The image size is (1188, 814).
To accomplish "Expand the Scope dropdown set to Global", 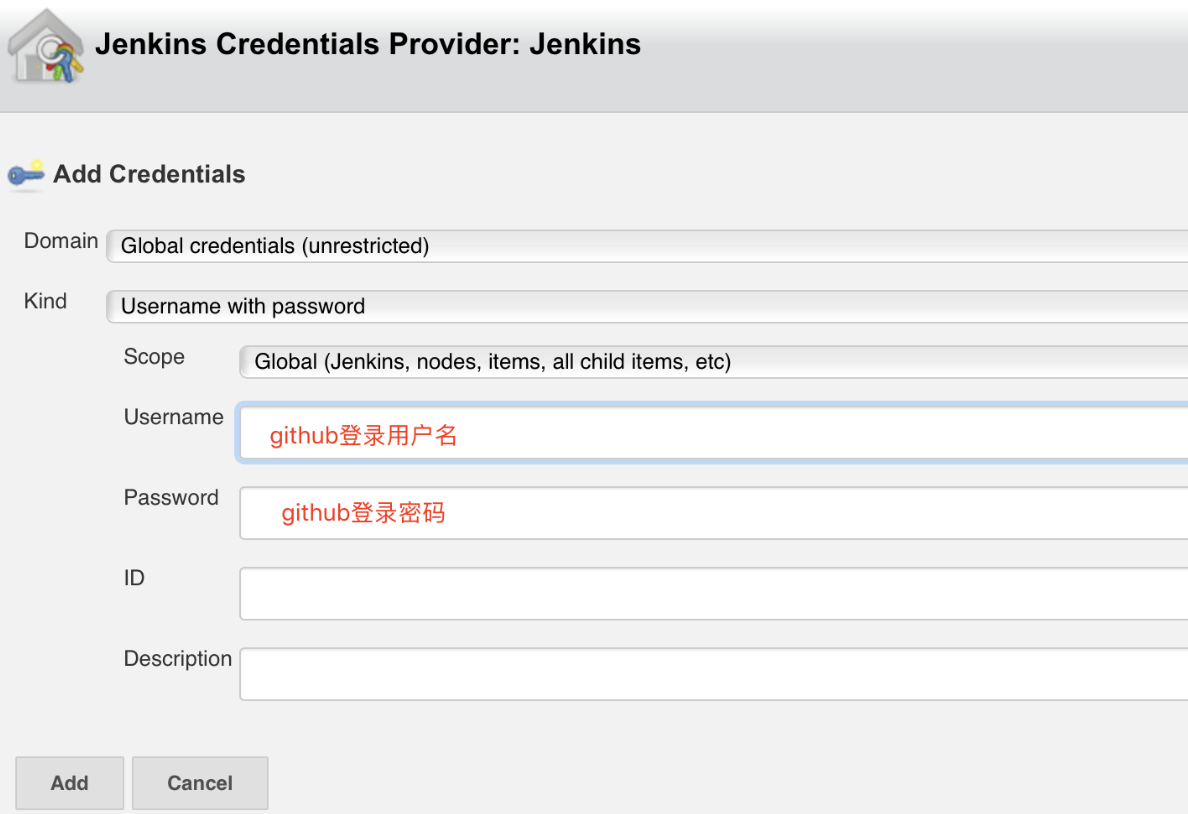I will [714, 362].
